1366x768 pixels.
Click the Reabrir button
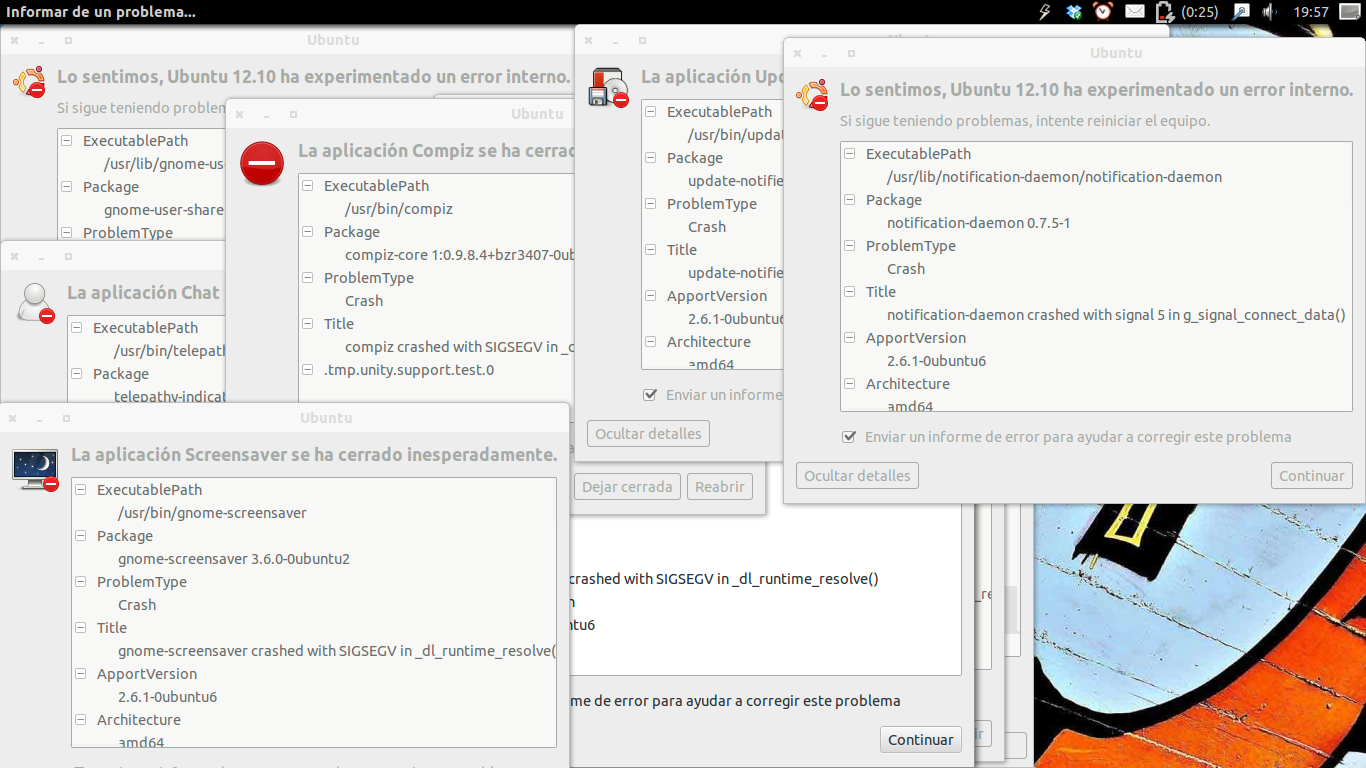(720, 487)
